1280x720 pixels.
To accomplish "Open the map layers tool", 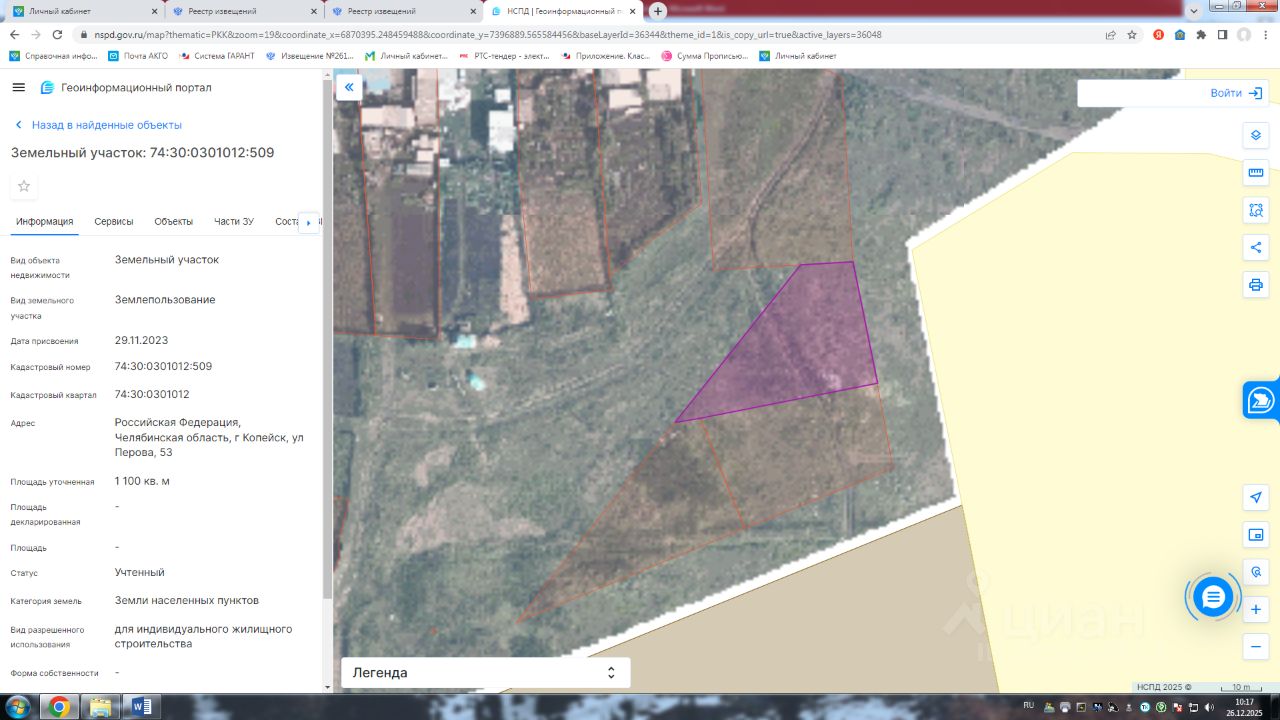I will click(x=1256, y=136).
